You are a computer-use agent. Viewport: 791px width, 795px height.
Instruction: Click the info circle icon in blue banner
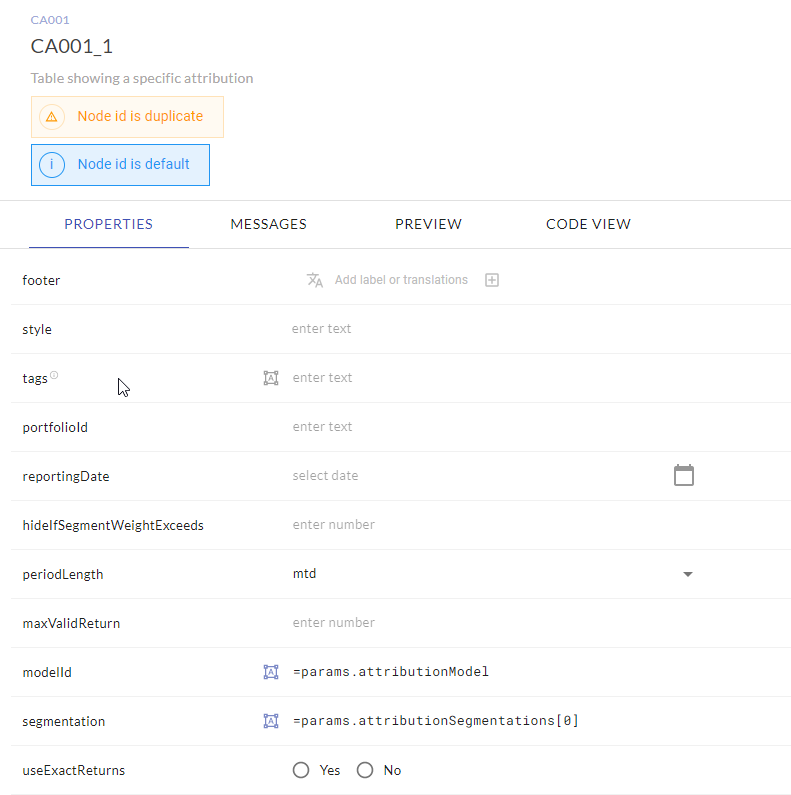pyautogui.click(x=52, y=165)
